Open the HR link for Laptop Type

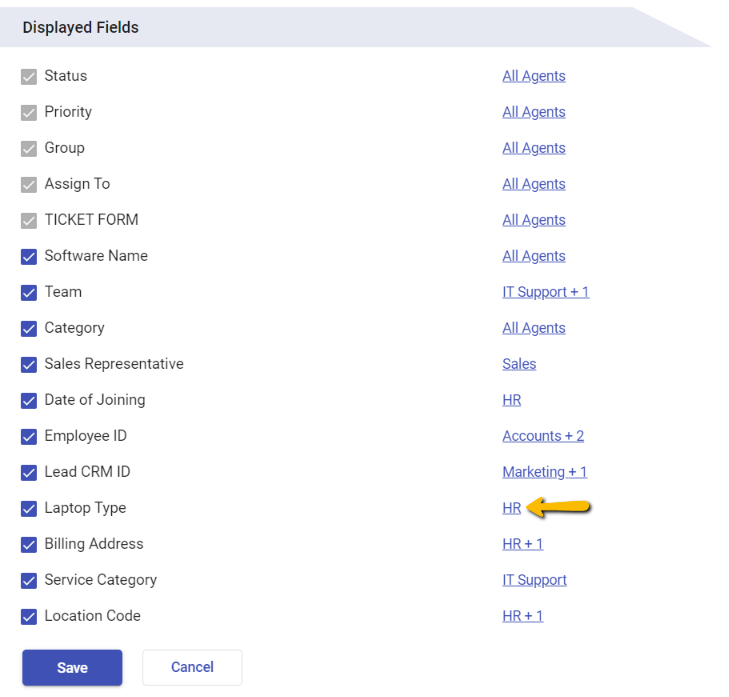(x=511, y=508)
